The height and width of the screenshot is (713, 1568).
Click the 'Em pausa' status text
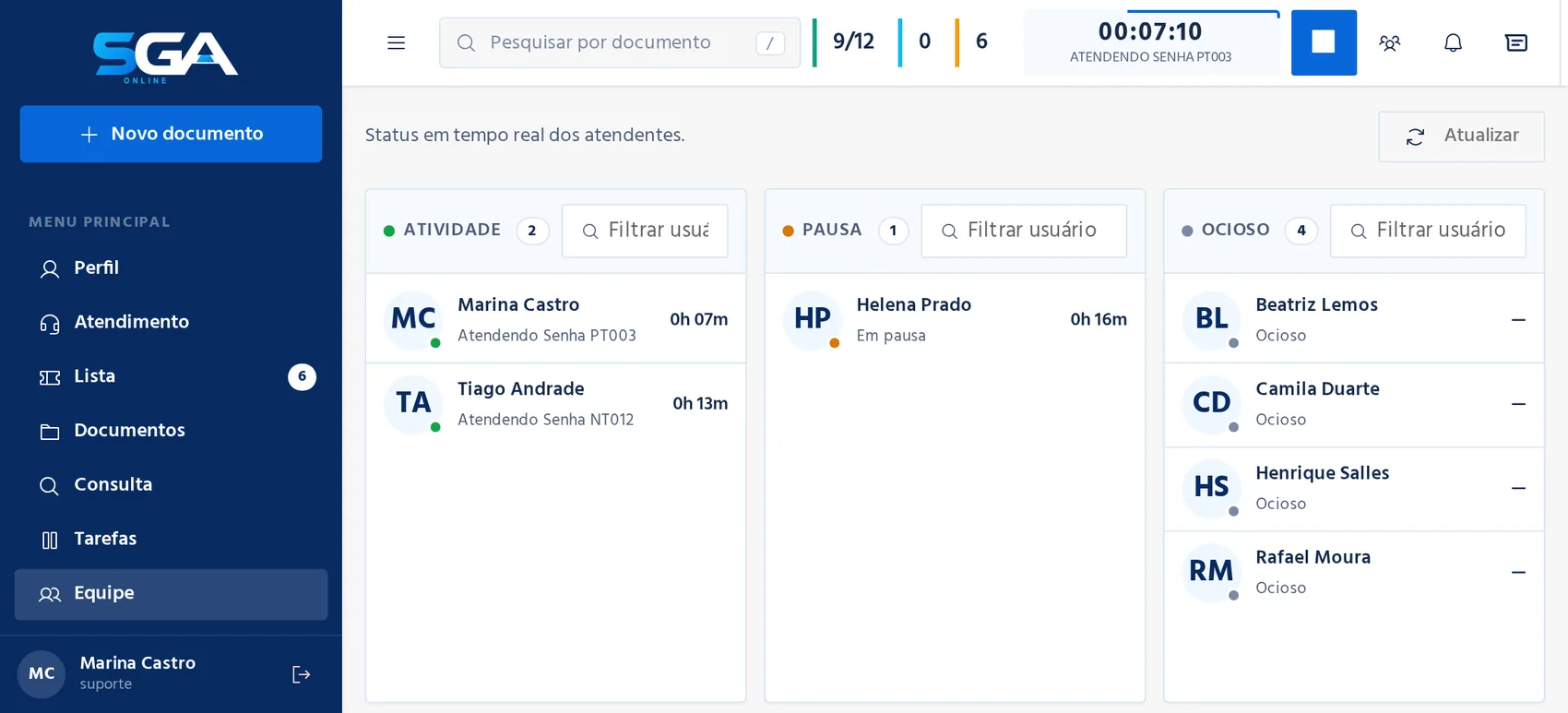(x=891, y=336)
